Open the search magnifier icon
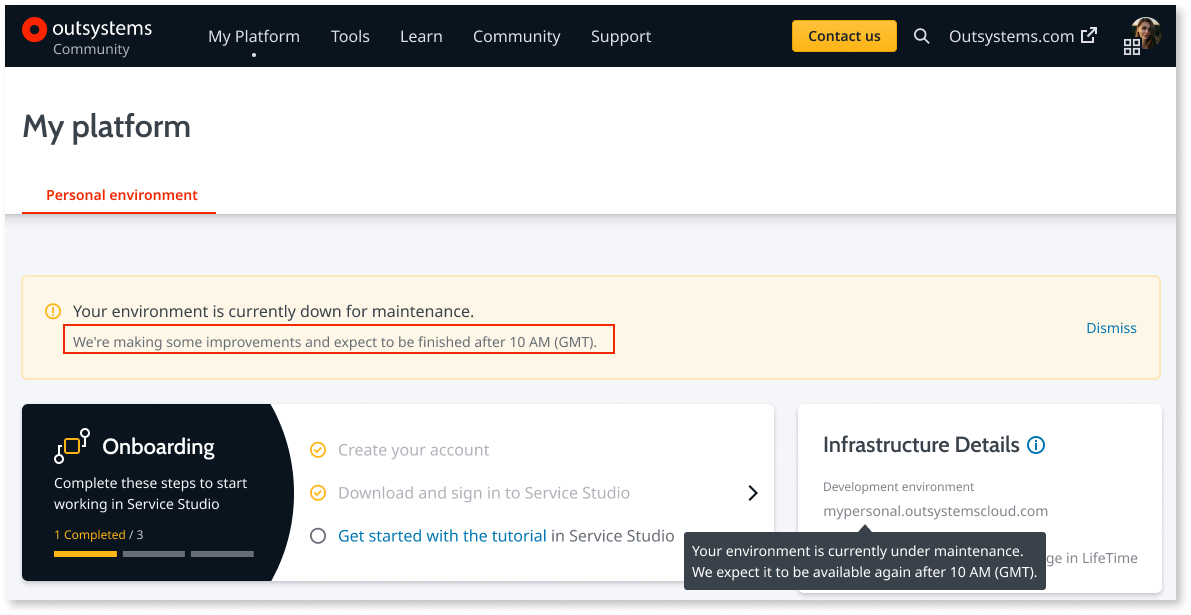Viewport: 1191px width, 615px height. click(921, 36)
